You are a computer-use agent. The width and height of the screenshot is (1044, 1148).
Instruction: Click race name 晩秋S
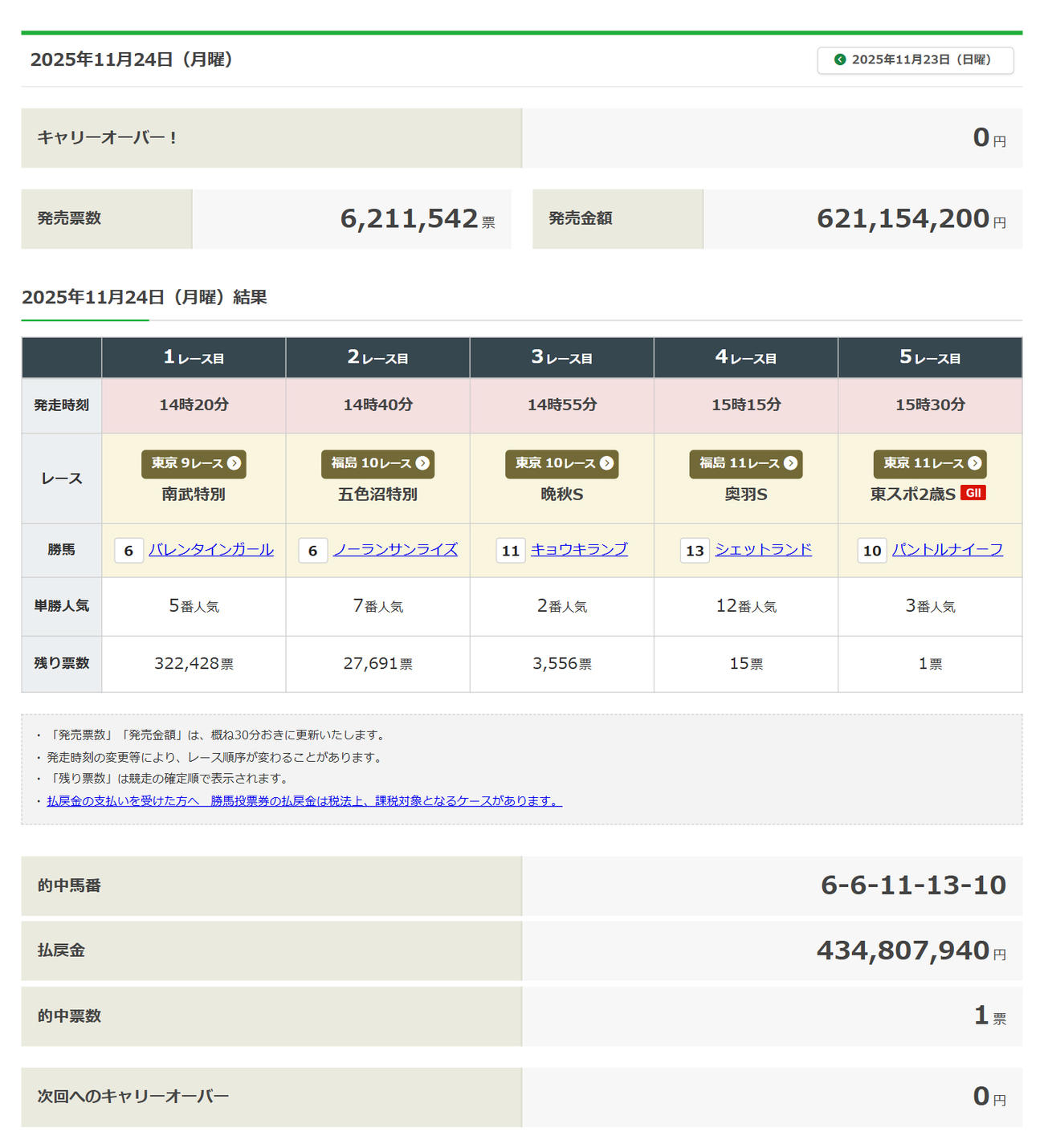pos(562,495)
